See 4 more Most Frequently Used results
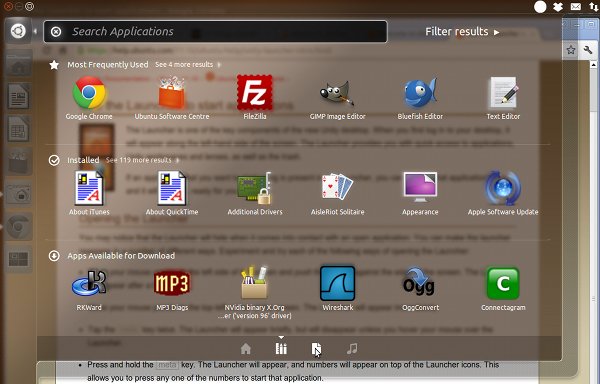Image resolution: width=600 pixels, height=384 pixels. click(188, 65)
